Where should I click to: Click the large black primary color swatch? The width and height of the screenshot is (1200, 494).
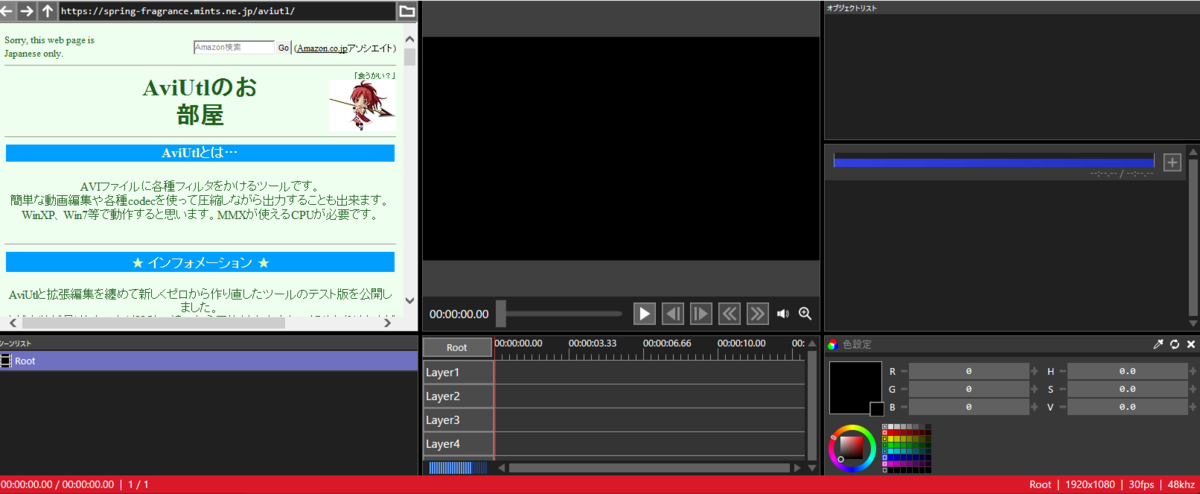click(x=855, y=387)
